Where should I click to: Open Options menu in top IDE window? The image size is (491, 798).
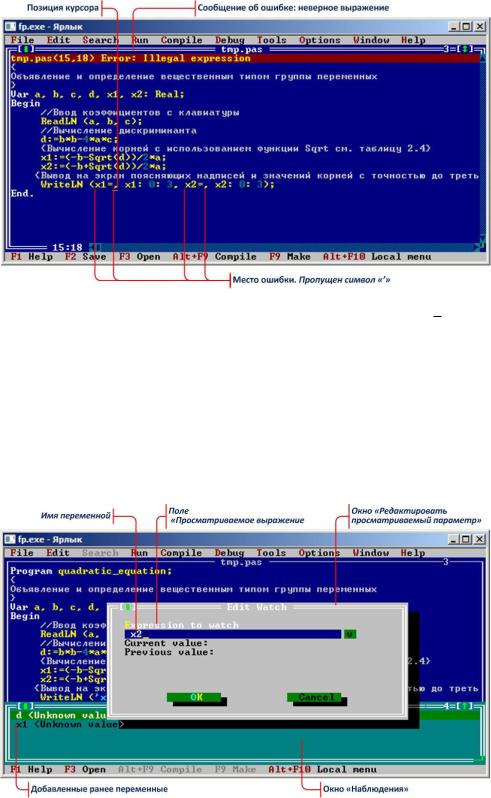(320, 40)
